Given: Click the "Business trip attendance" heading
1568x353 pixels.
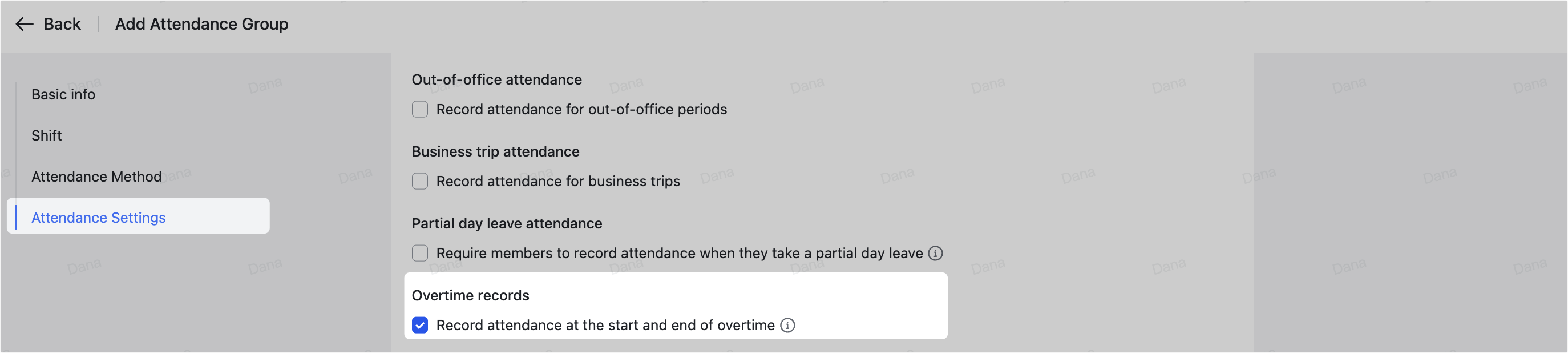Looking at the screenshot, I should [x=495, y=151].
